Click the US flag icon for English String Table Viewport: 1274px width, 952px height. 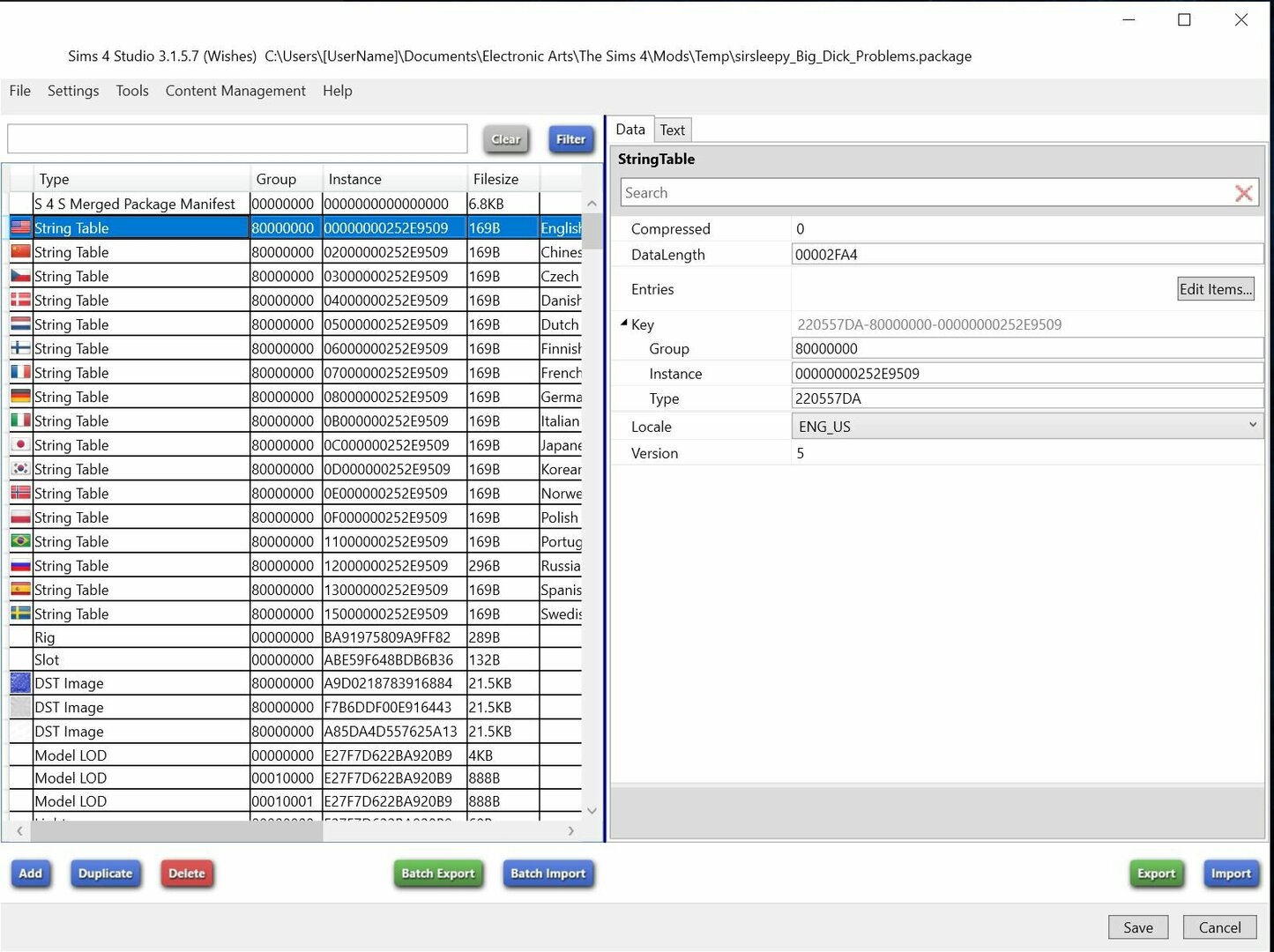(x=21, y=227)
